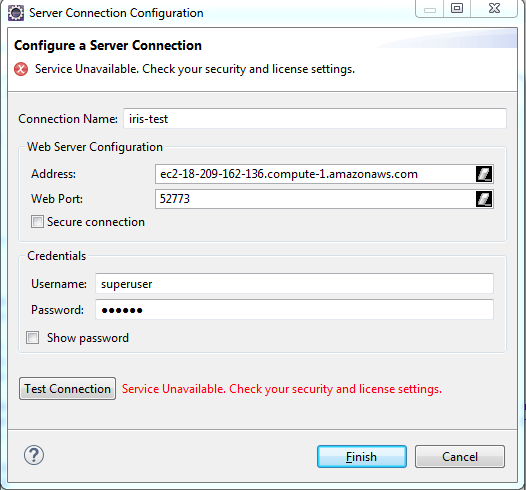Click the red Service Unavailable message near Test Connection

coord(282,389)
